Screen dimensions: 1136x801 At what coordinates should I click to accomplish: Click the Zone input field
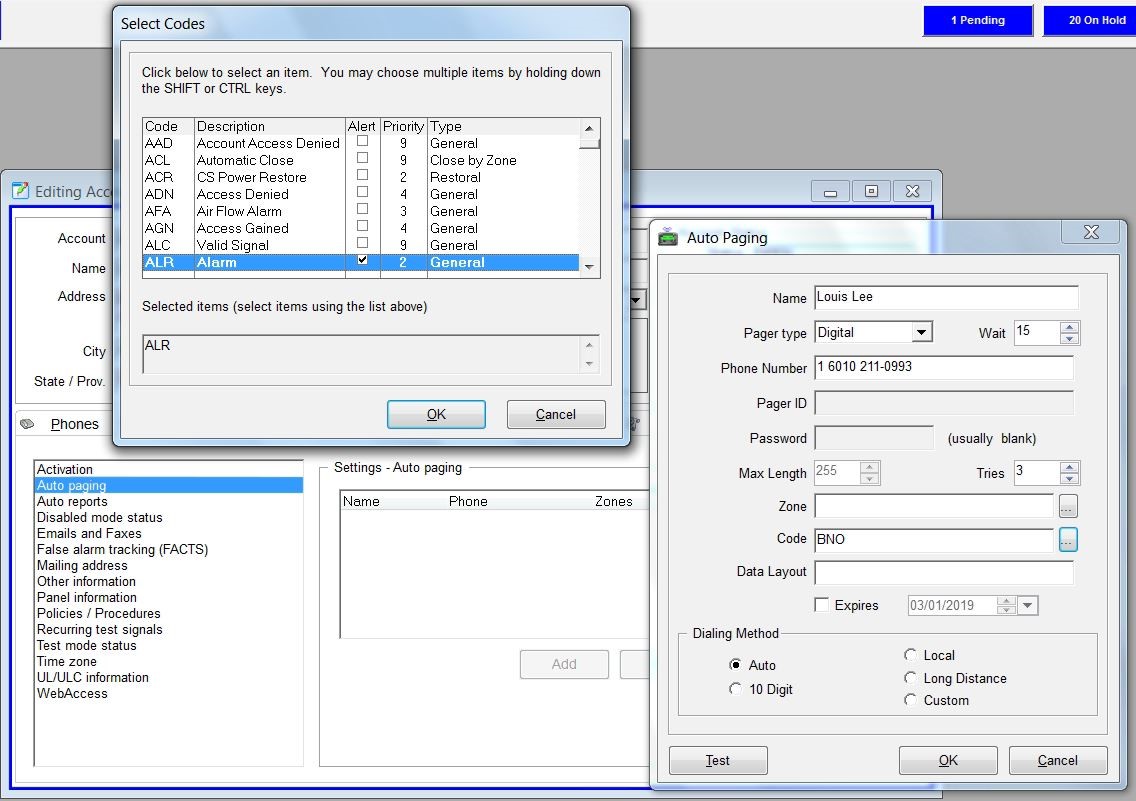click(x=934, y=506)
